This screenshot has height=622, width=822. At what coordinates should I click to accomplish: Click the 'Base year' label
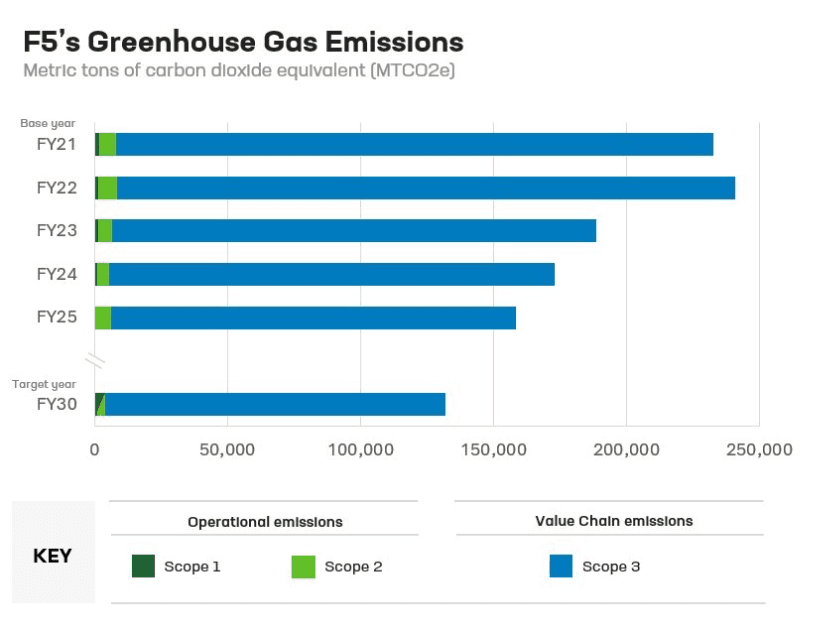click(48, 123)
